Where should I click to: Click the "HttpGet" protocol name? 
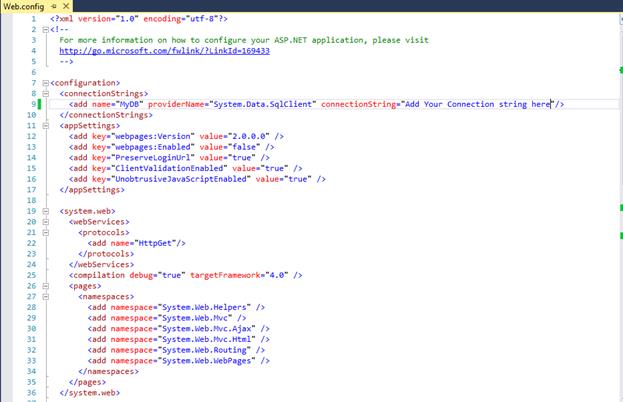[x=155, y=243]
